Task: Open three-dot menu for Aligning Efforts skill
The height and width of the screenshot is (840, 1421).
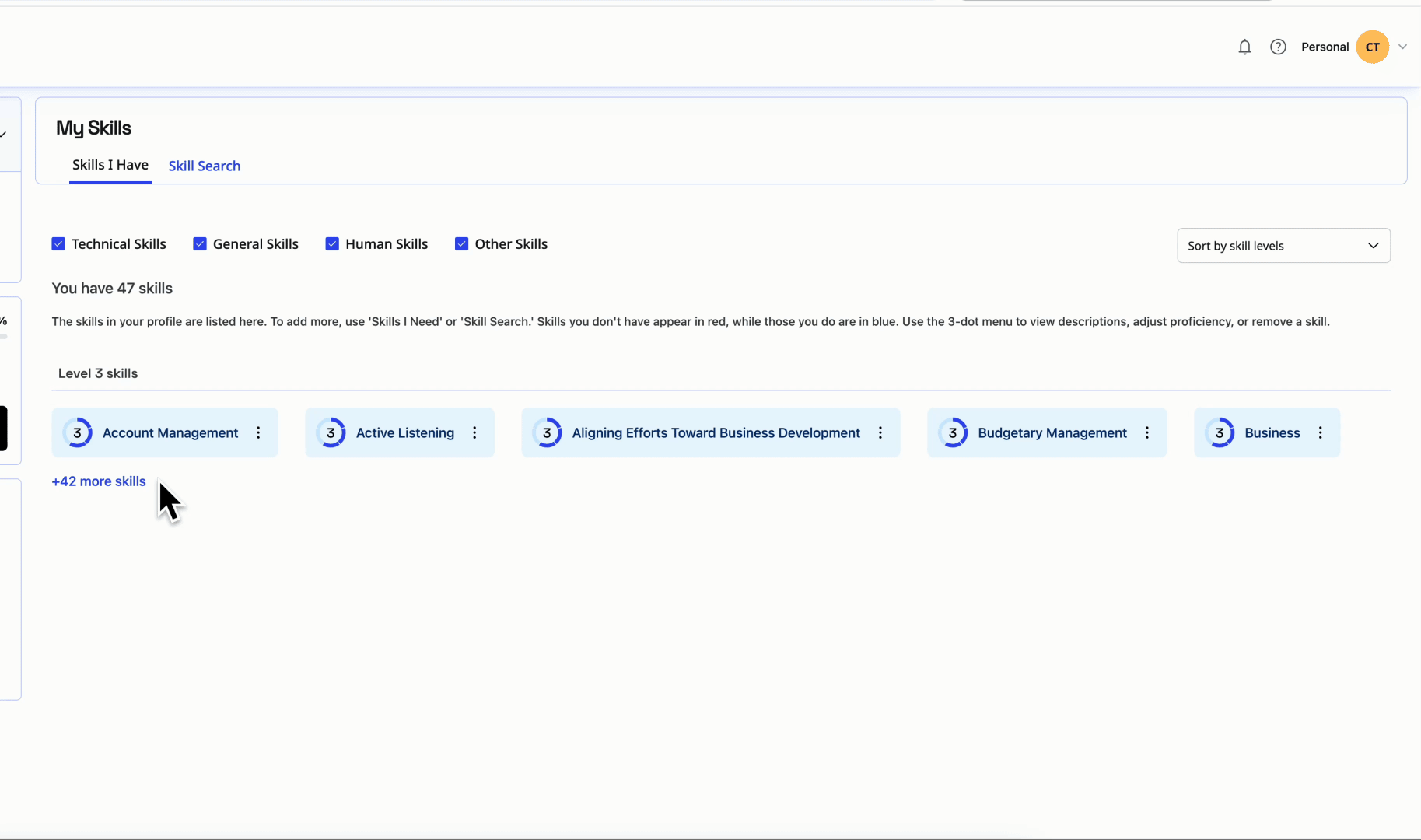Action: coord(880,433)
